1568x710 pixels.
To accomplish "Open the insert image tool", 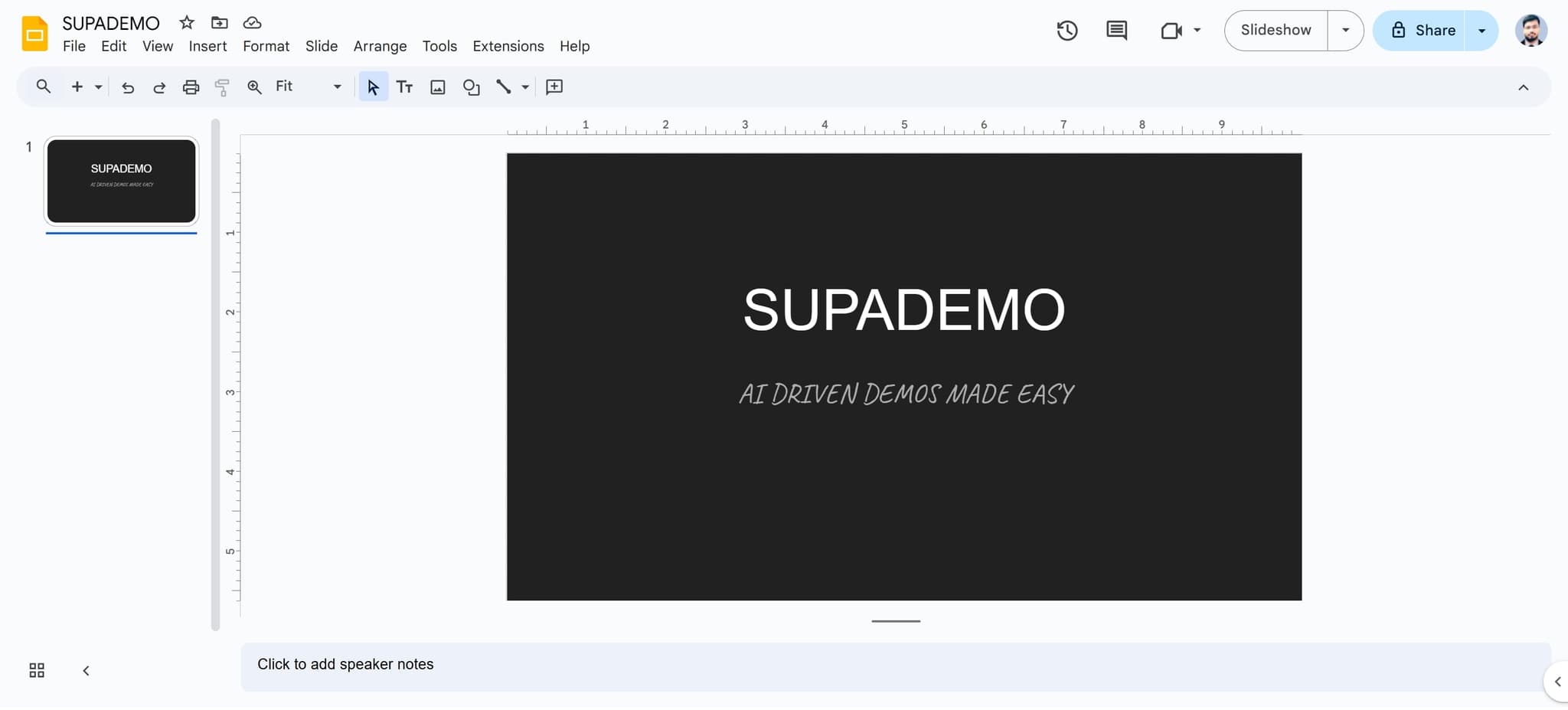I will (x=436, y=87).
